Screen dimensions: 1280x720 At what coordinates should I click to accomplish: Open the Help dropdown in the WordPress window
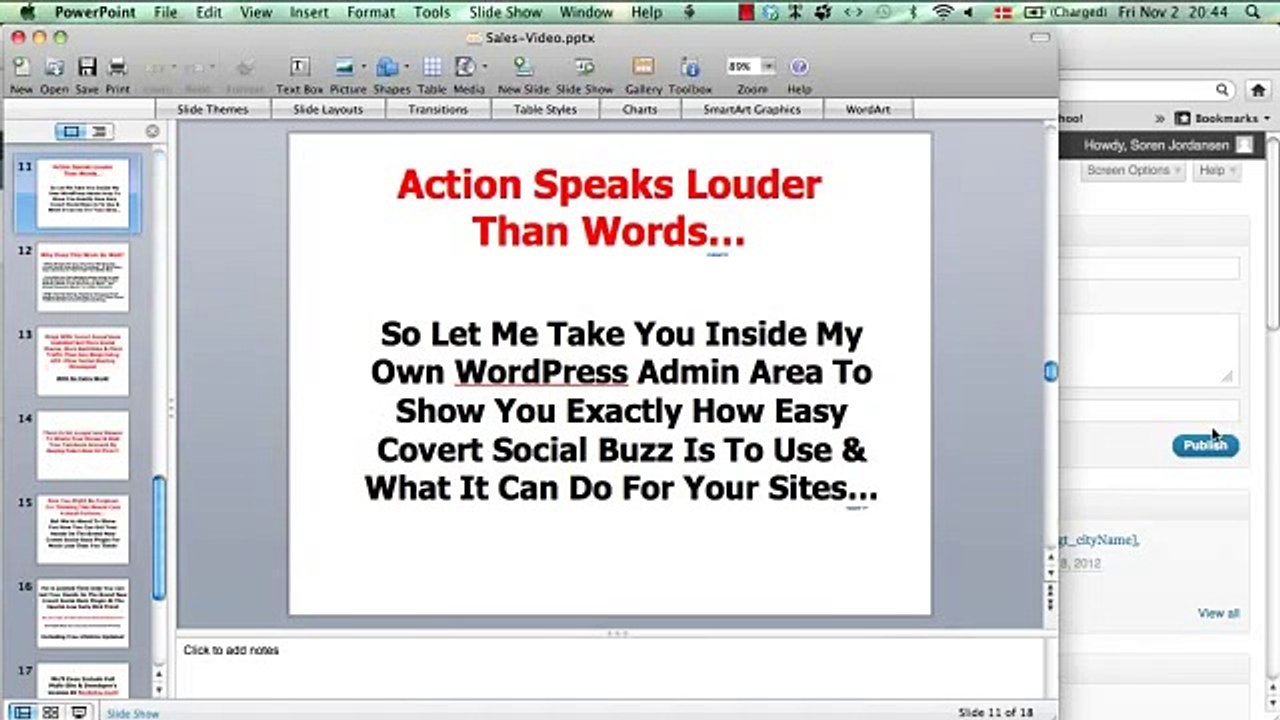[x=1216, y=170]
